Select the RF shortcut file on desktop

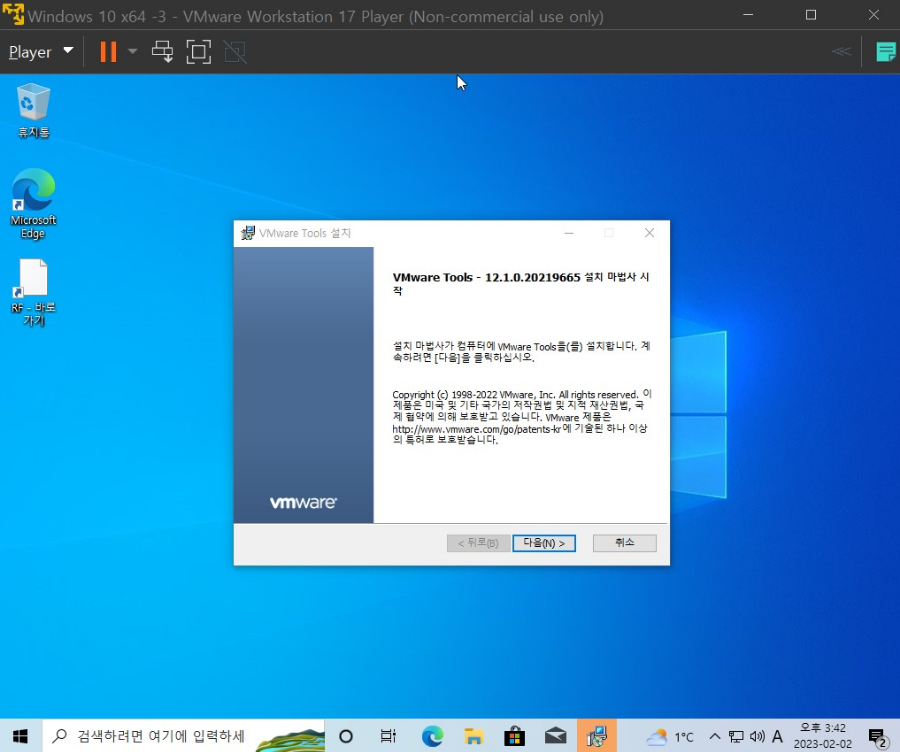tap(33, 293)
